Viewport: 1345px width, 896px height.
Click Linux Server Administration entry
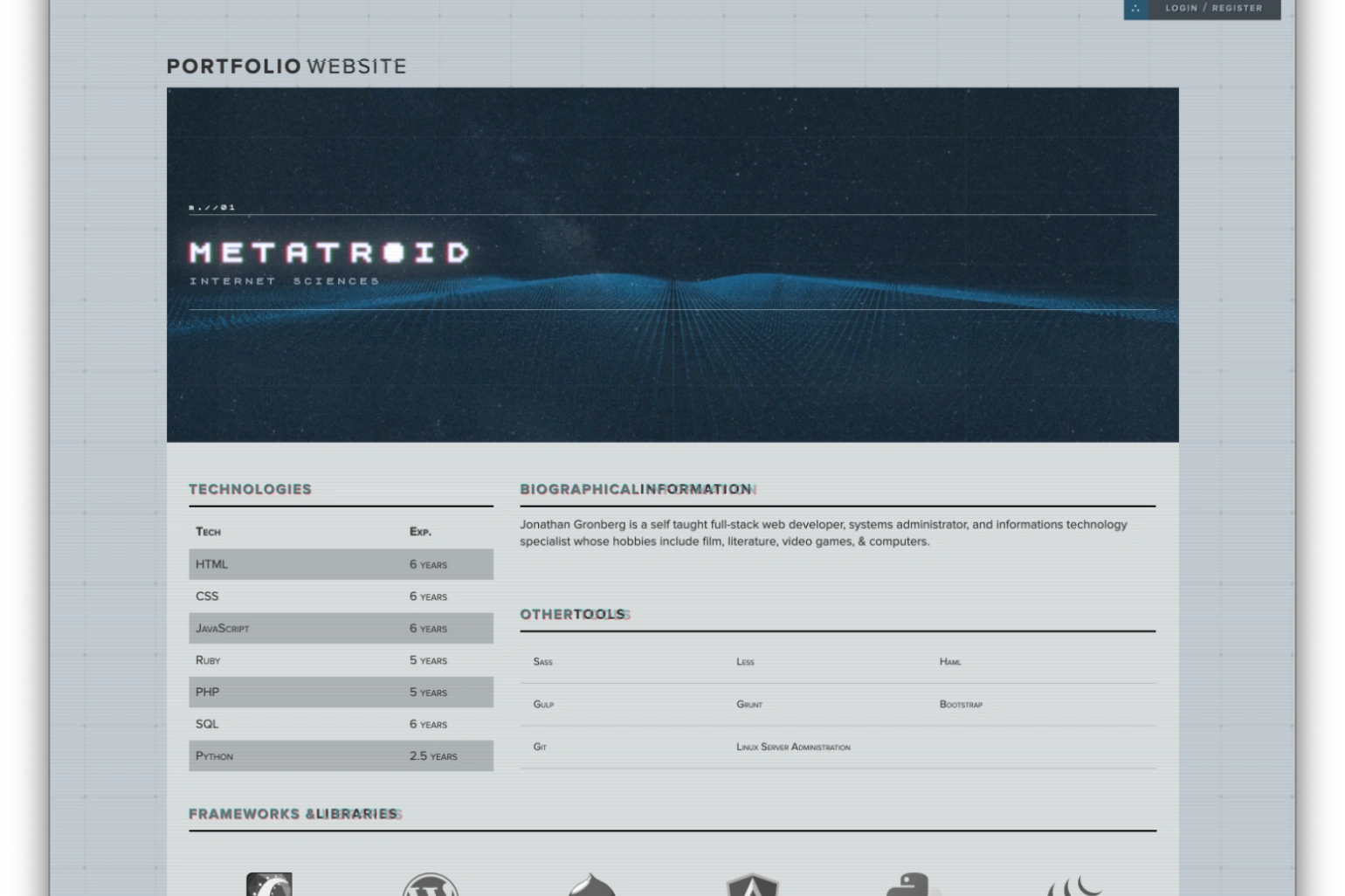tap(793, 747)
